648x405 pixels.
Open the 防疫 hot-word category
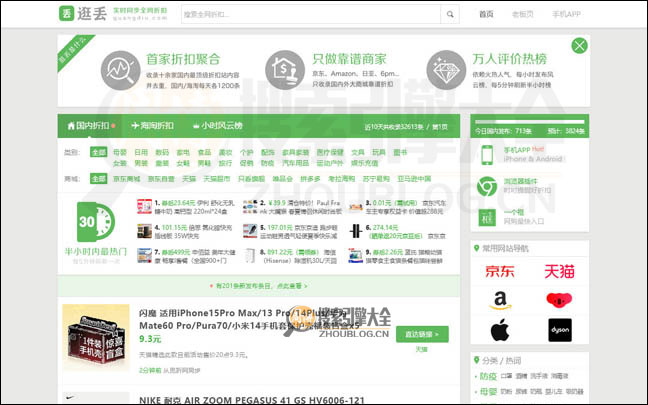click(488, 376)
